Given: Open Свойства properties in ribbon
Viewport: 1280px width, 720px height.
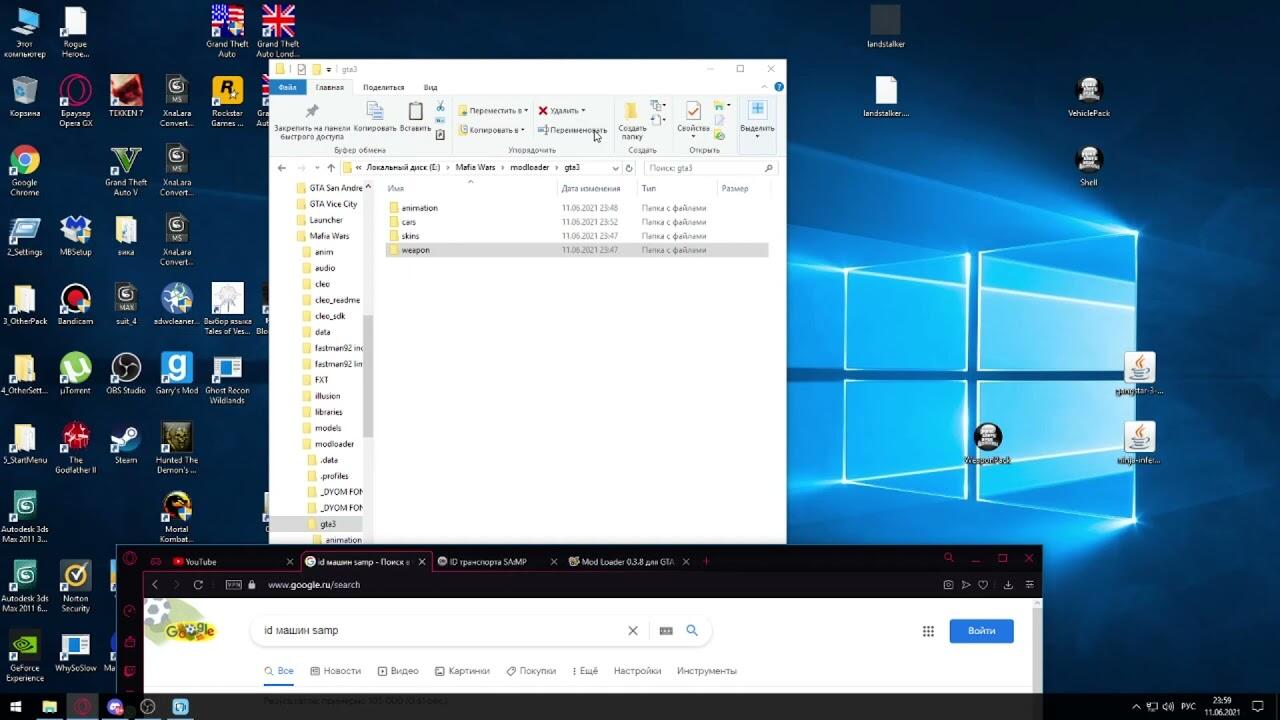Looking at the screenshot, I should [693, 119].
